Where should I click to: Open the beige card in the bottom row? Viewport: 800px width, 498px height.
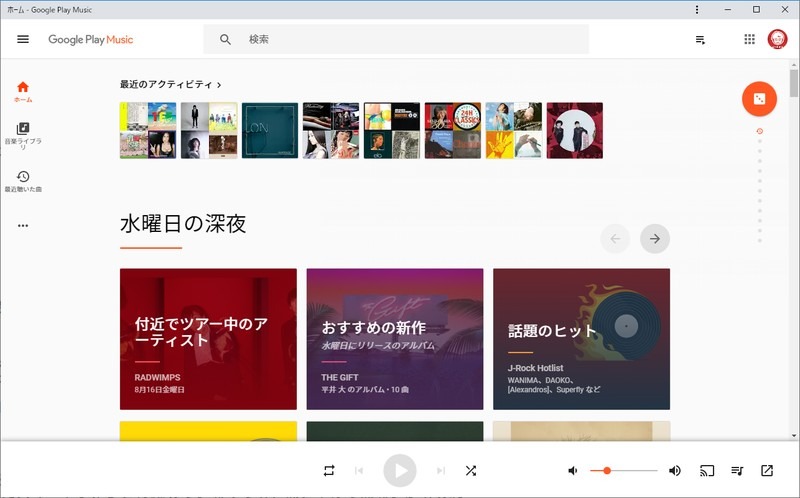582,431
